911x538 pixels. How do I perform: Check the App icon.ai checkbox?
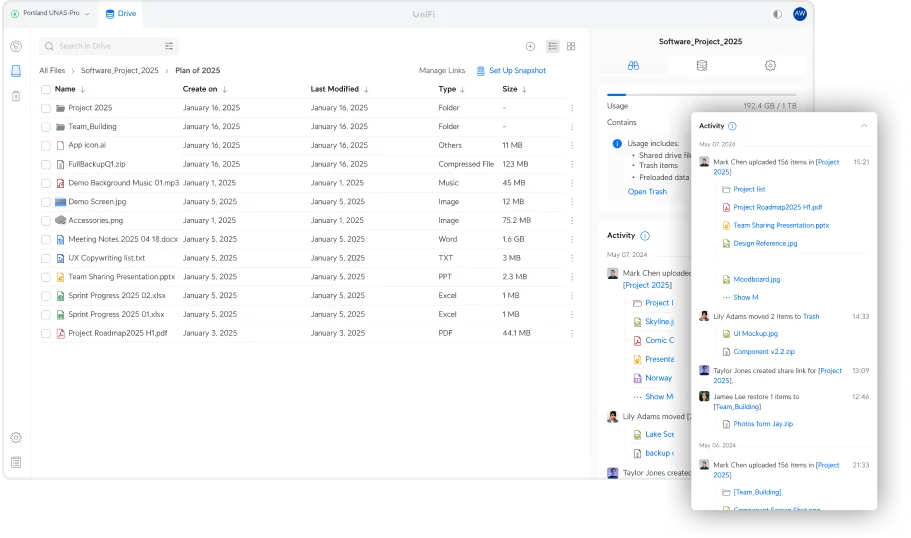point(46,146)
